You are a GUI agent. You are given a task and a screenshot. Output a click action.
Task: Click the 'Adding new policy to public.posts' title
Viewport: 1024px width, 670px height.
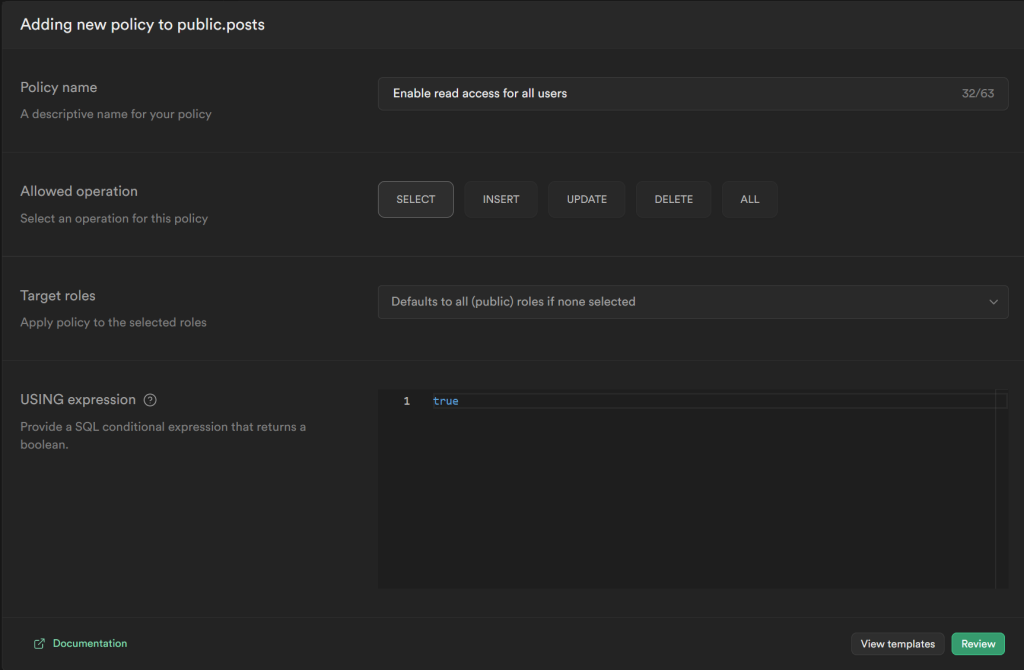142,25
